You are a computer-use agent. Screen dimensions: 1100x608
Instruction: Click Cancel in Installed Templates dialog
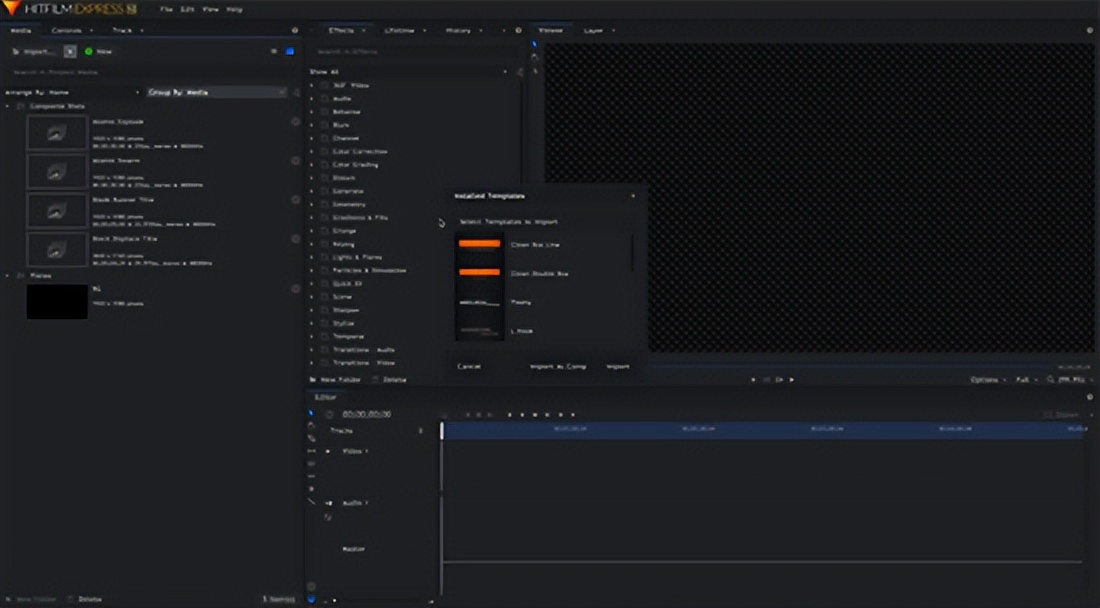click(x=469, y=367)
